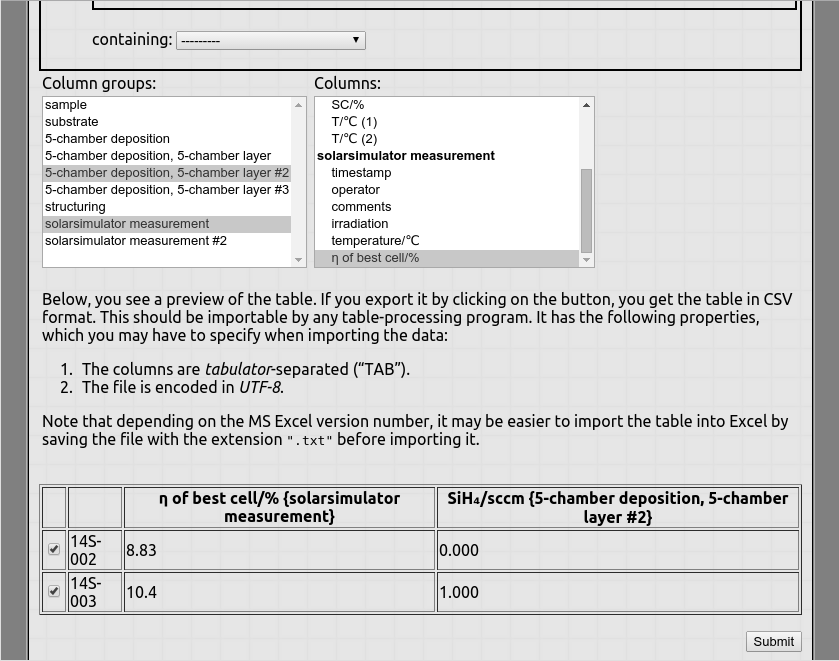Click the Submit button
Image resolution: width=839 pixels, height=661 pixels.
point(773,641)
